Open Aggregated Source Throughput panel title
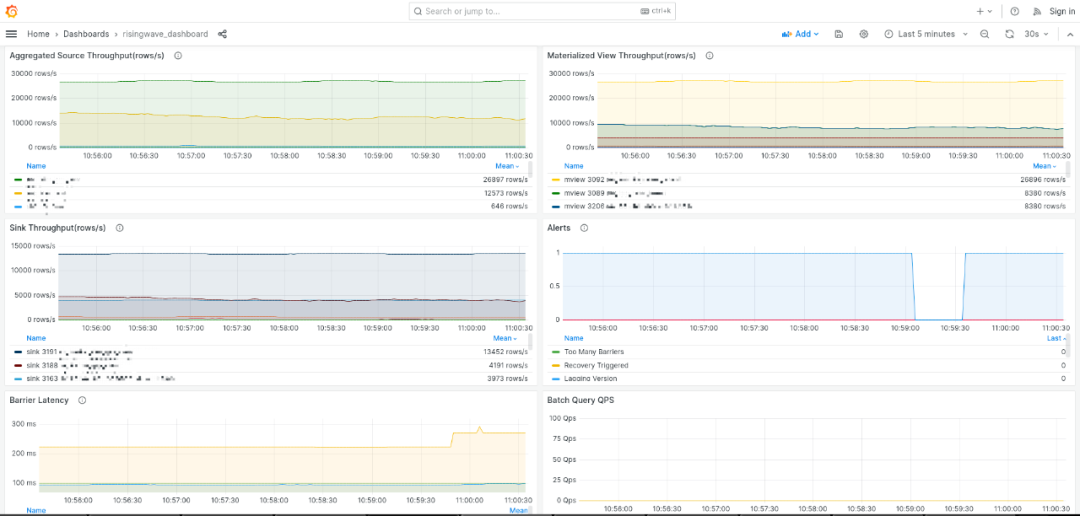Image resolution: width=1080 pixels, height=516 pixels. 87,56
